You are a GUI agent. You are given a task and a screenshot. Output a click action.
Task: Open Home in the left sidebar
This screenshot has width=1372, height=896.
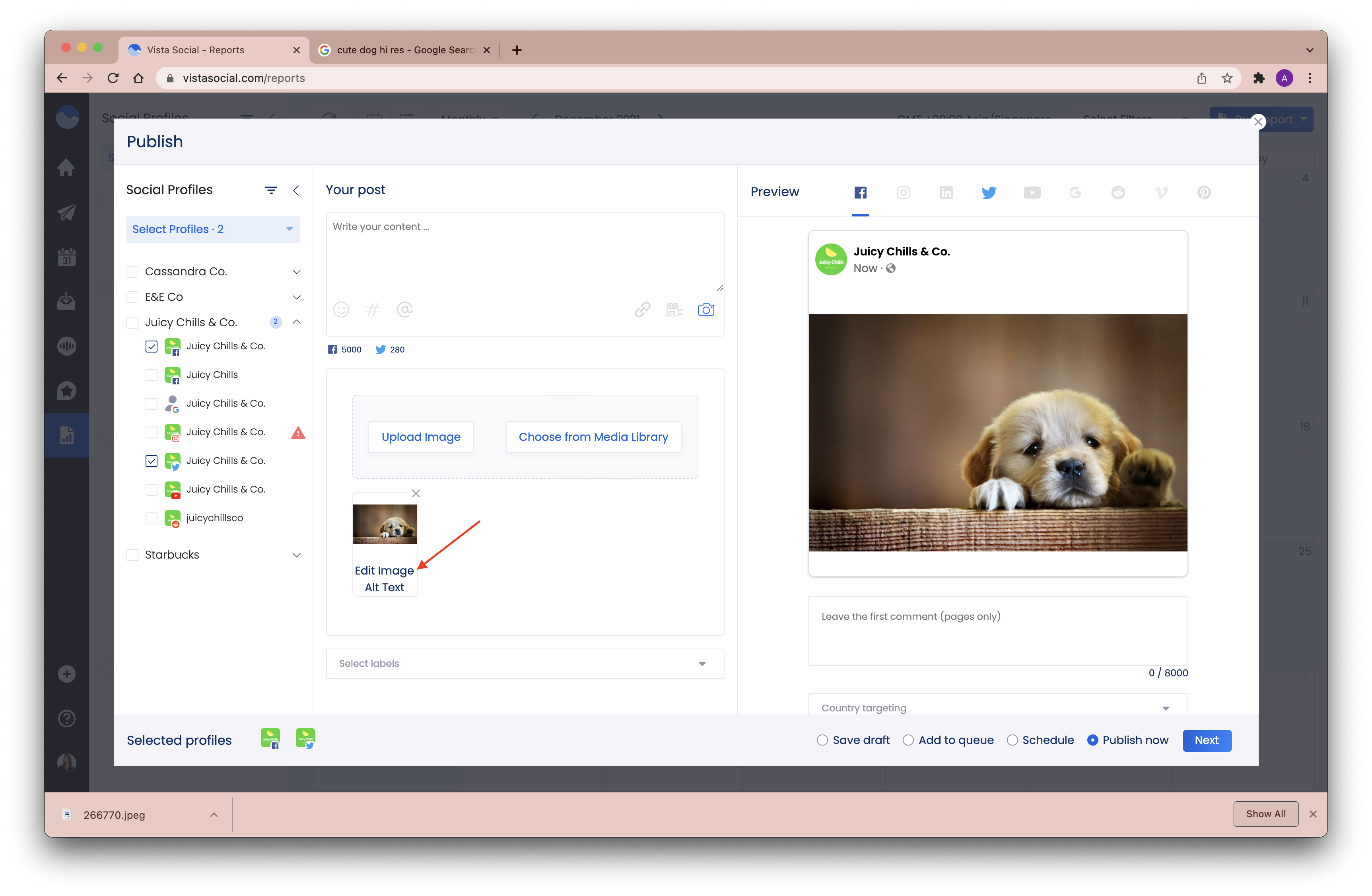66,167
